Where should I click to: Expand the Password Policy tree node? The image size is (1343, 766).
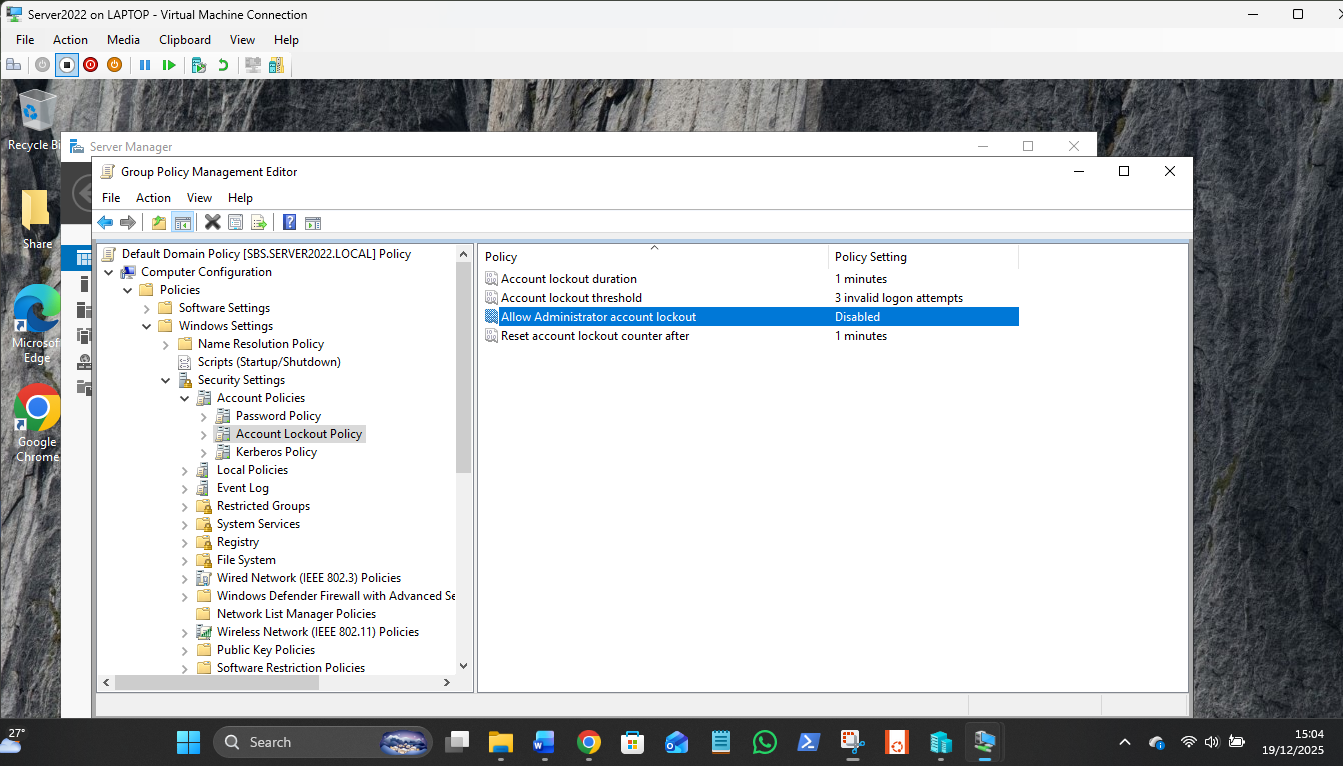(204, 416)
